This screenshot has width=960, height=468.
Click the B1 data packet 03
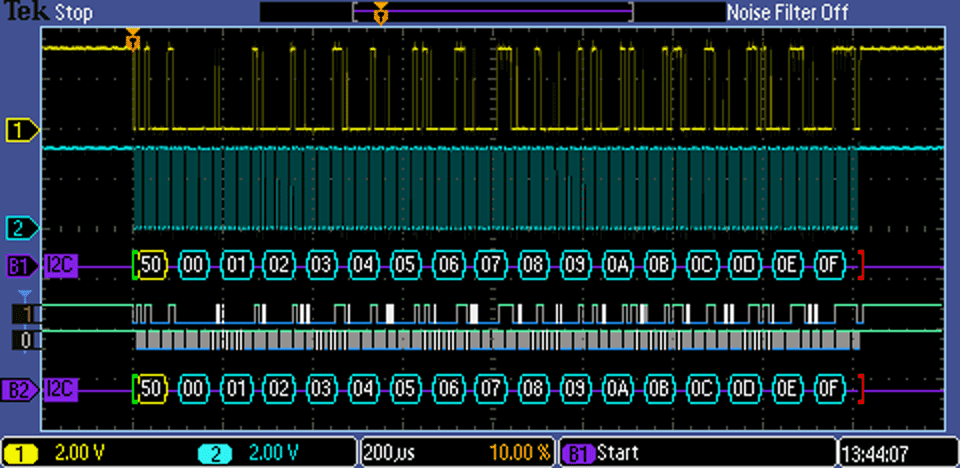[321, 265]
